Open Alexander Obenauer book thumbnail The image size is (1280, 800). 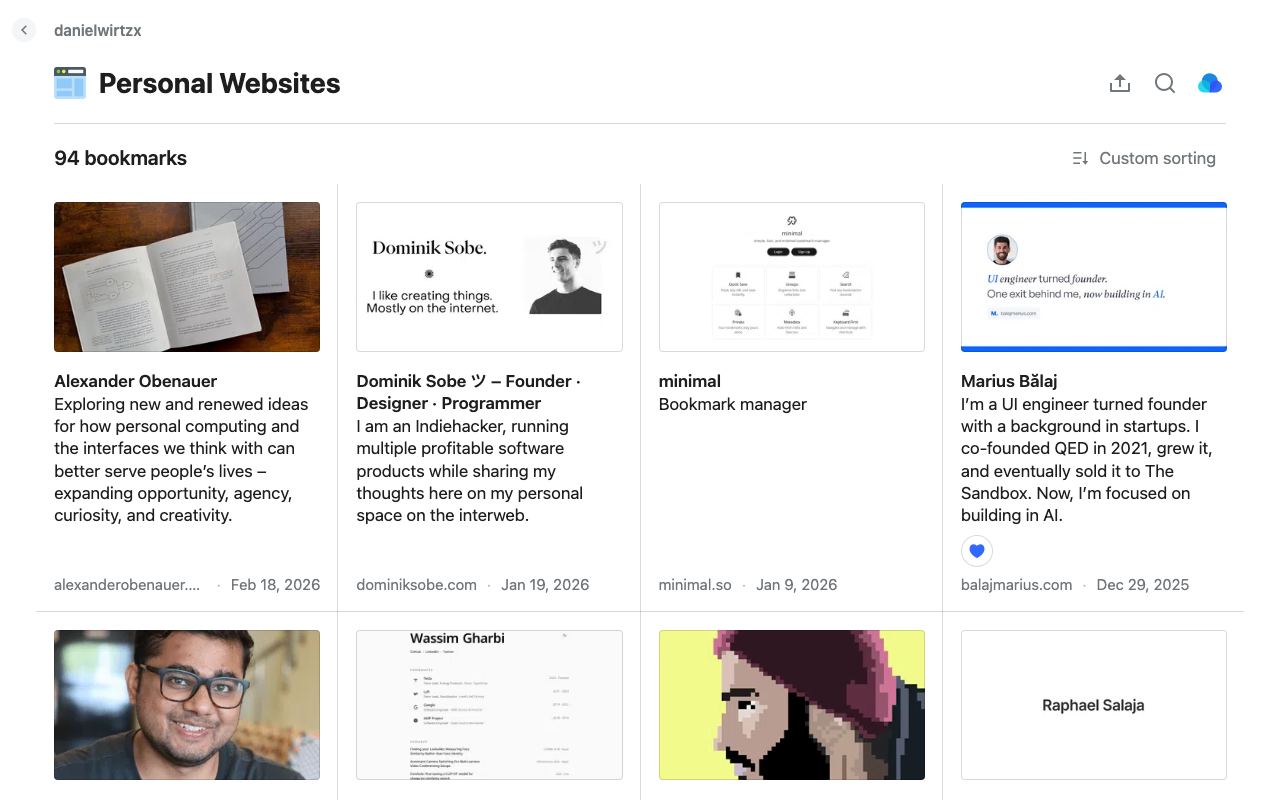pyautogui.click(x=187, y=277)
